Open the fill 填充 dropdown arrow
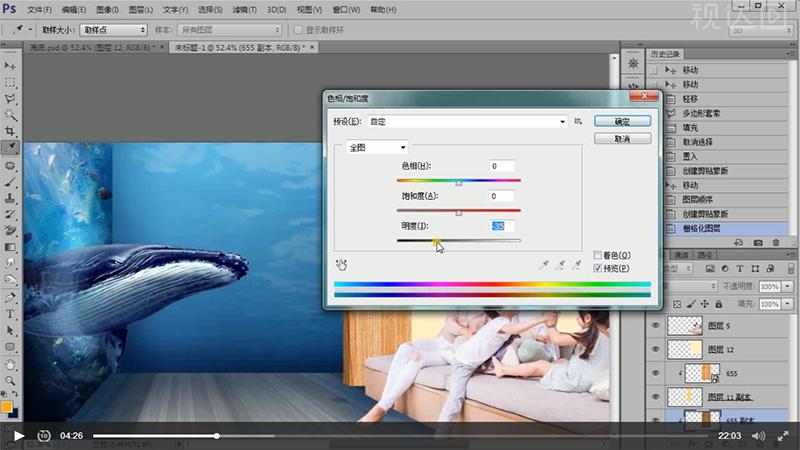800x450 pixels. 787,304
